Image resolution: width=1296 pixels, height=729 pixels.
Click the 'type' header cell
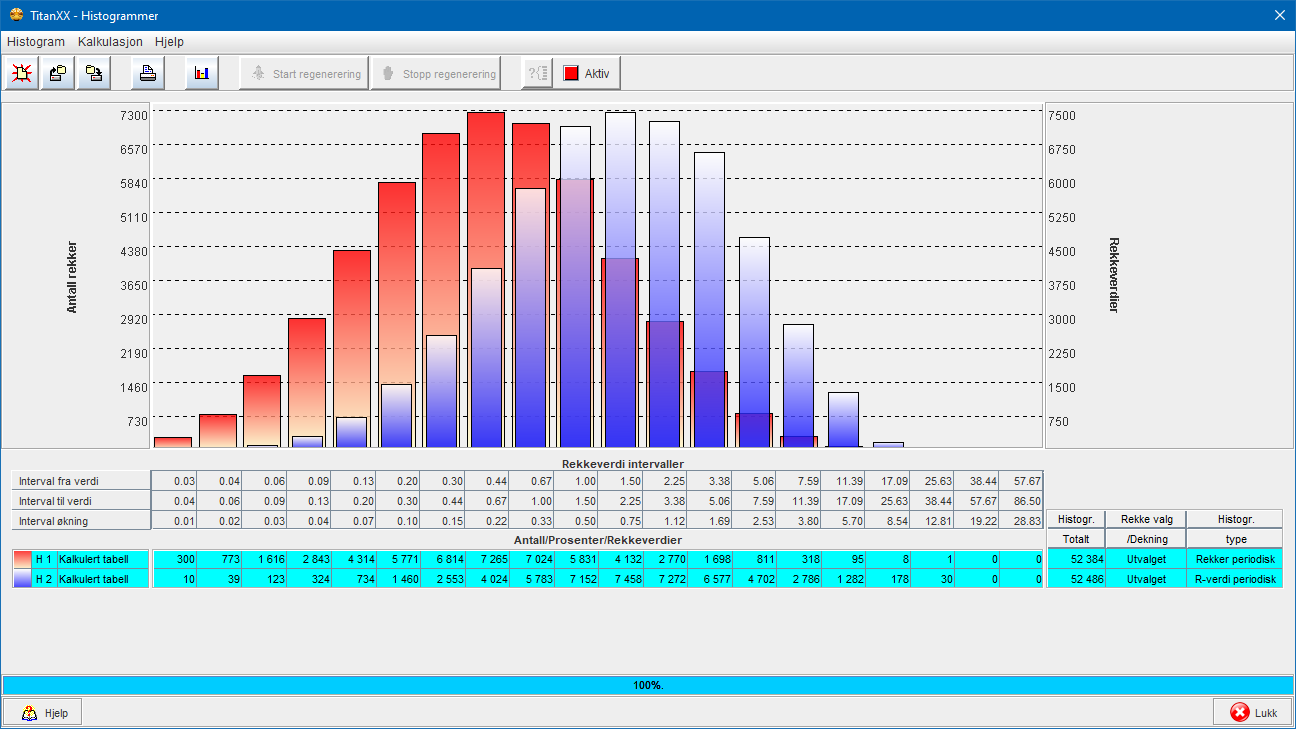pyautogui.click(x=1235, y=539)
